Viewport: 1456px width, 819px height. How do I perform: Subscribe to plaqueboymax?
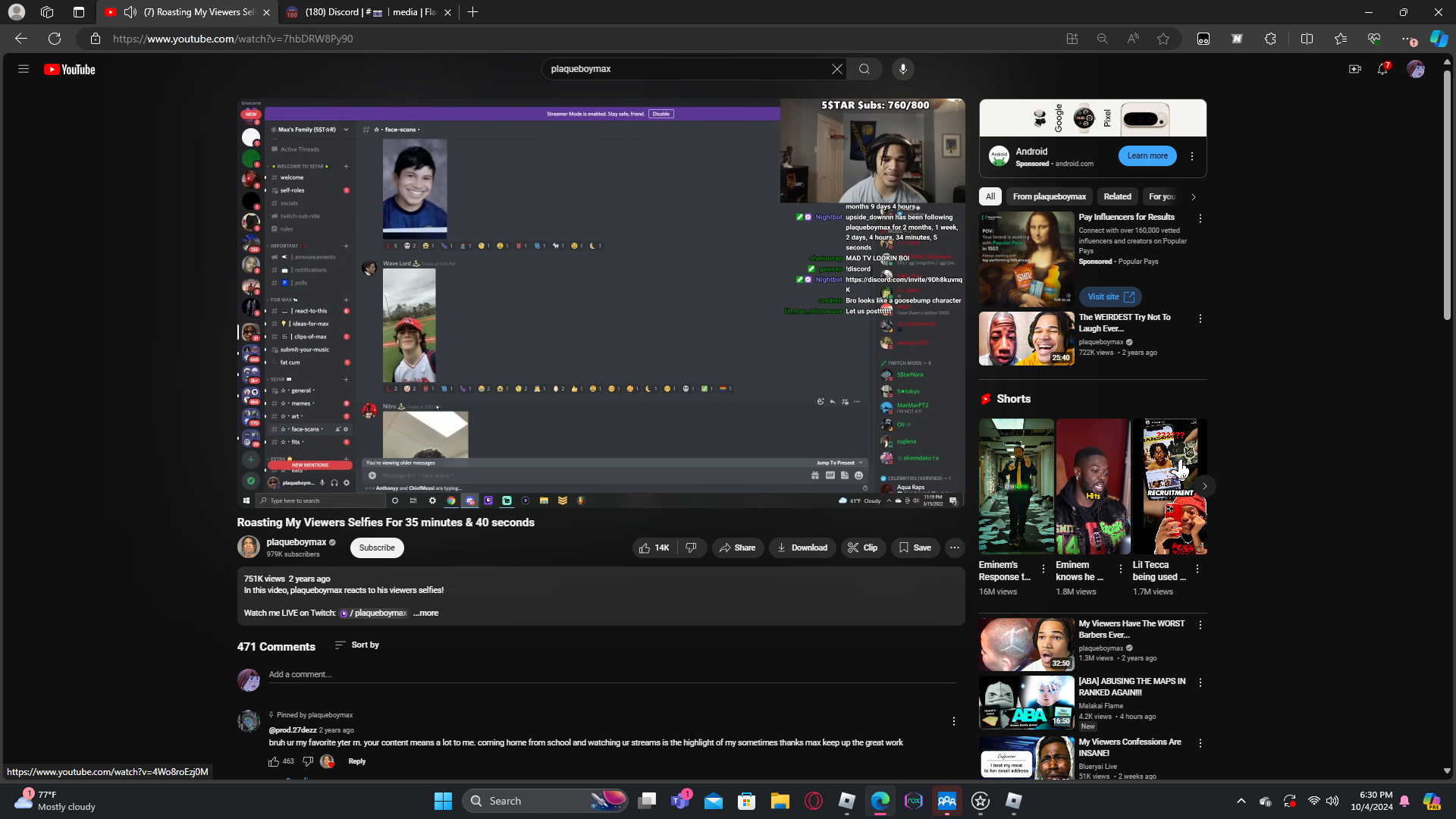377,548
